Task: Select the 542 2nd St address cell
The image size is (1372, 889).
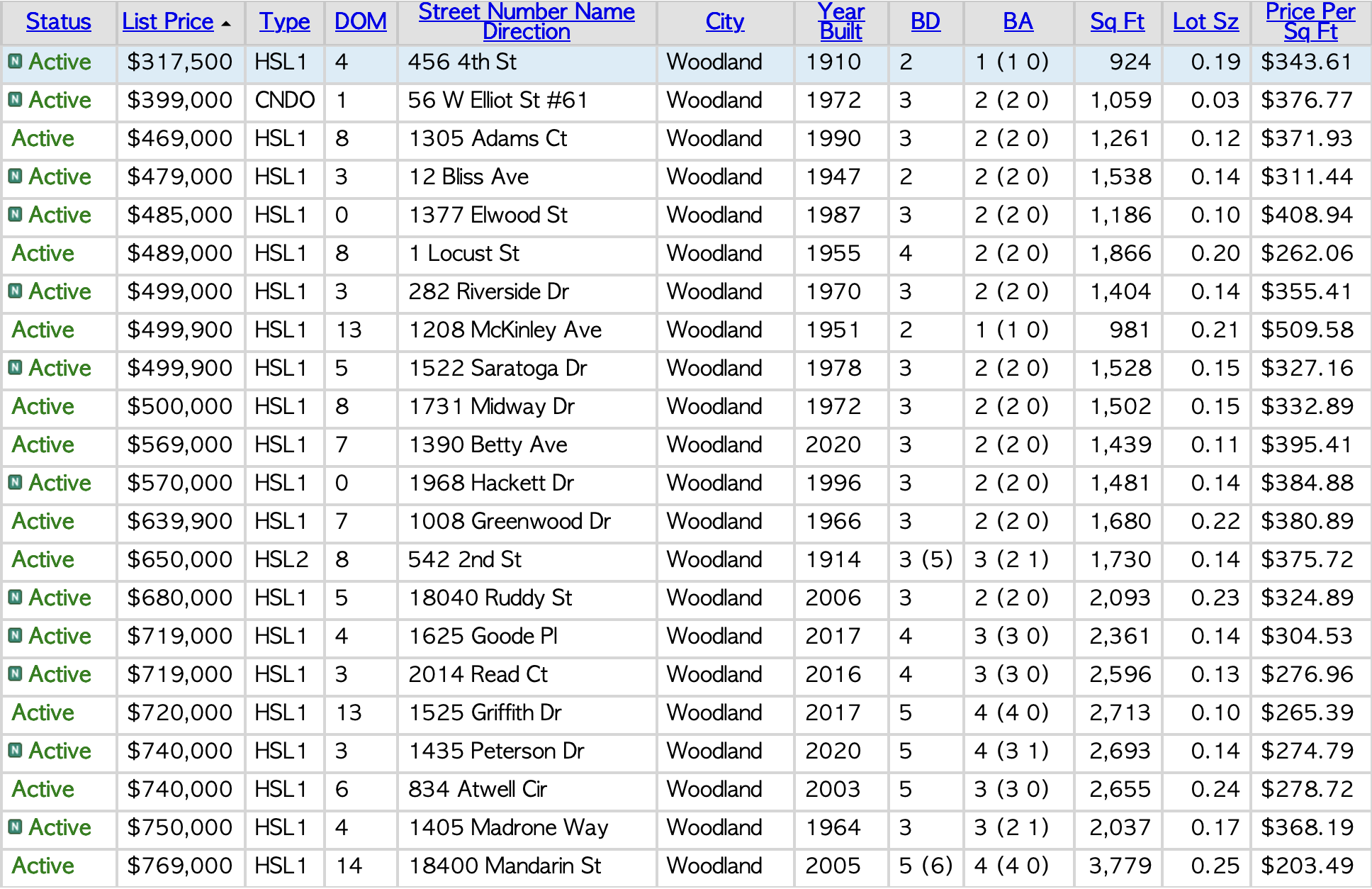Action: click(464, 559)
